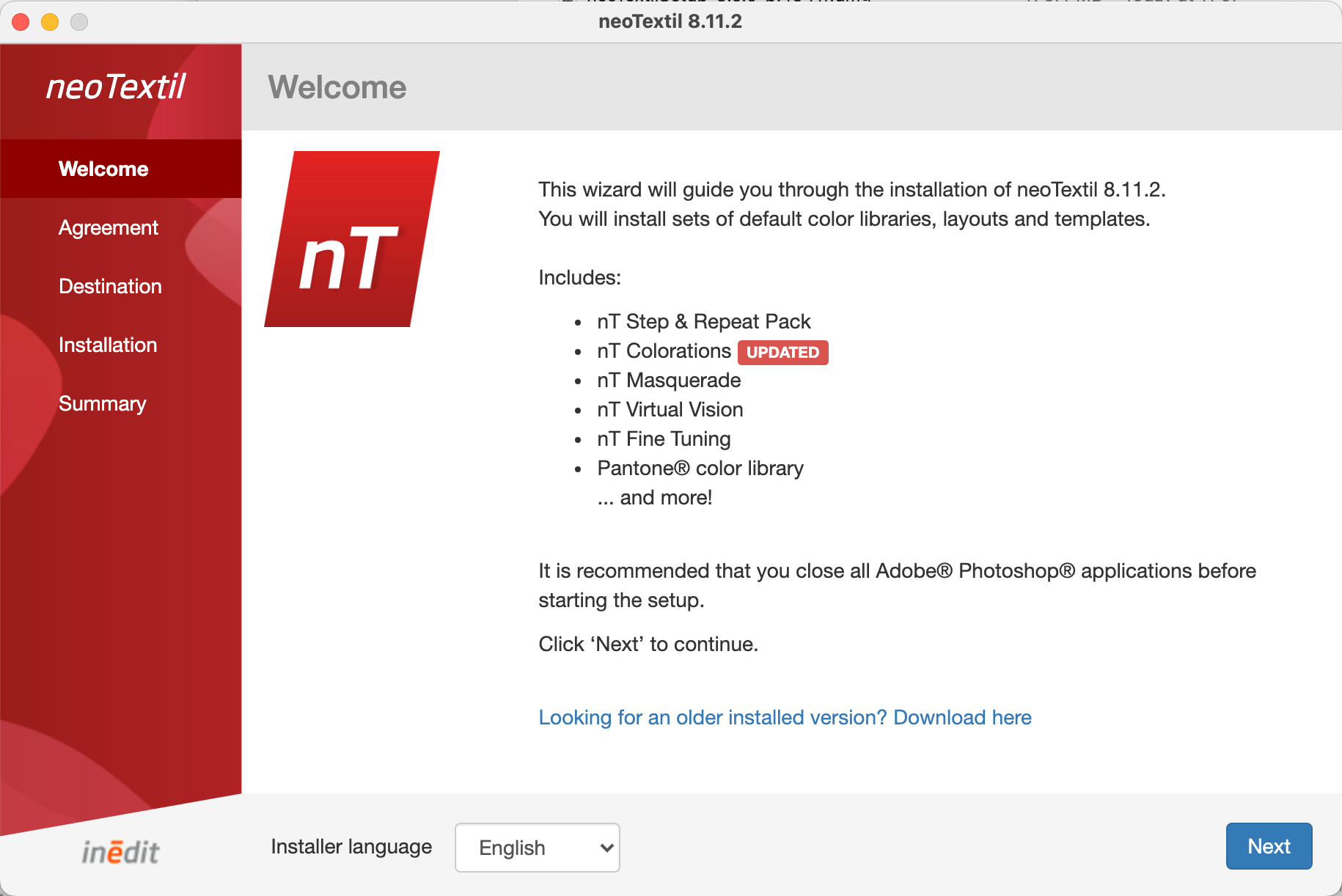Click the nT red logo image
The height and width of the screenshot is (896, 1342).
click(x=352, y=239)
